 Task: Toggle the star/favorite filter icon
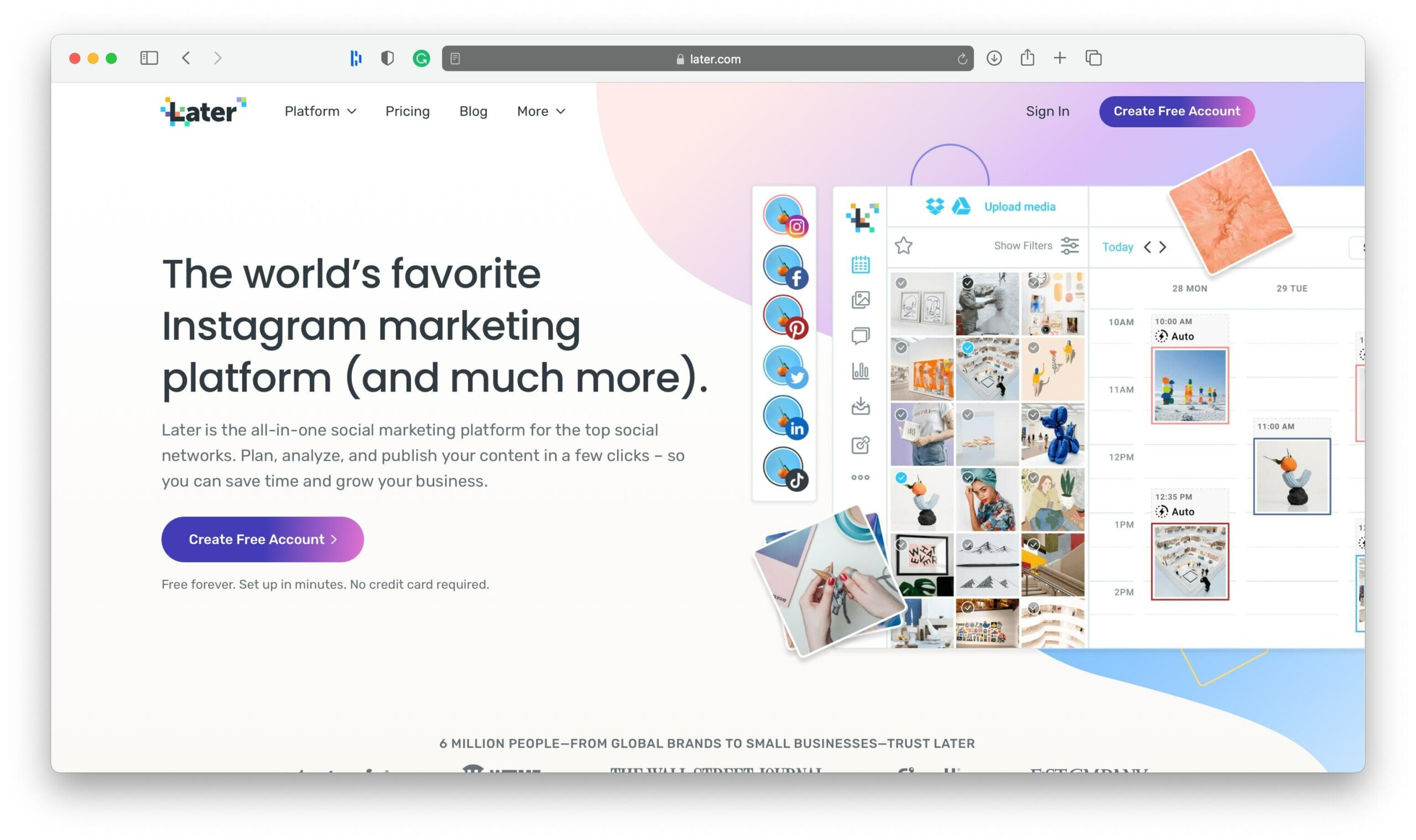[904, 246]
